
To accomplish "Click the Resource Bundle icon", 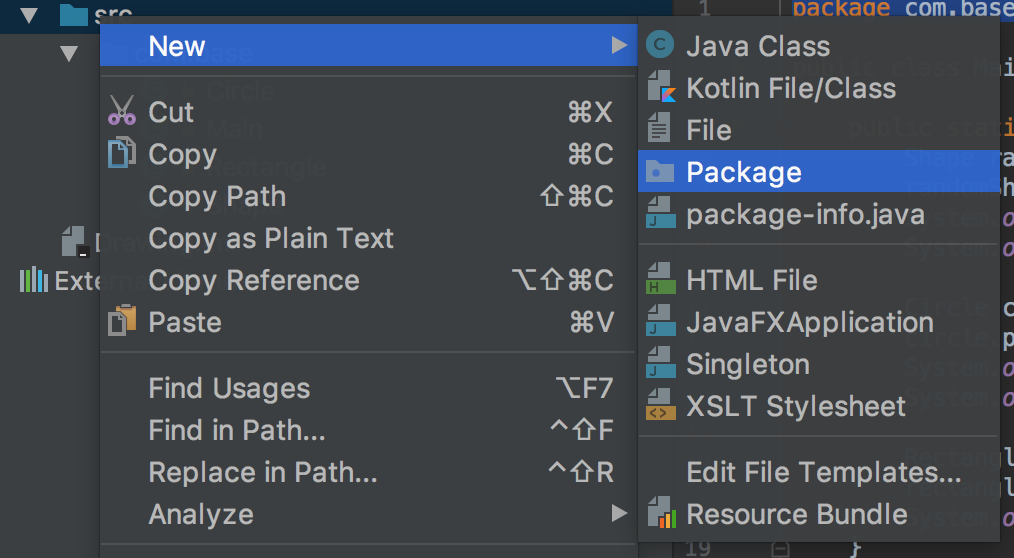I will 659,514.
